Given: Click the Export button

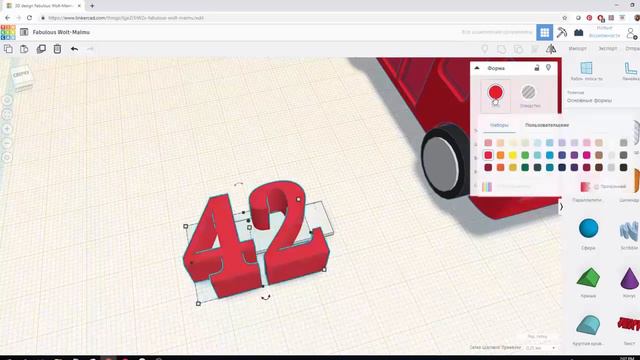Looking at the screenshot, I should [x=608, y=49].
